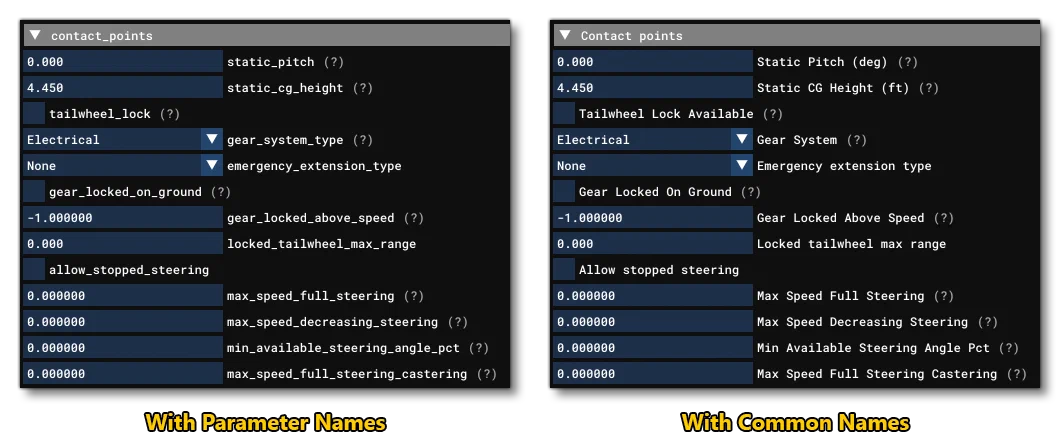Enable the Gear Locked On Ground checkbox

coord(564,192)
